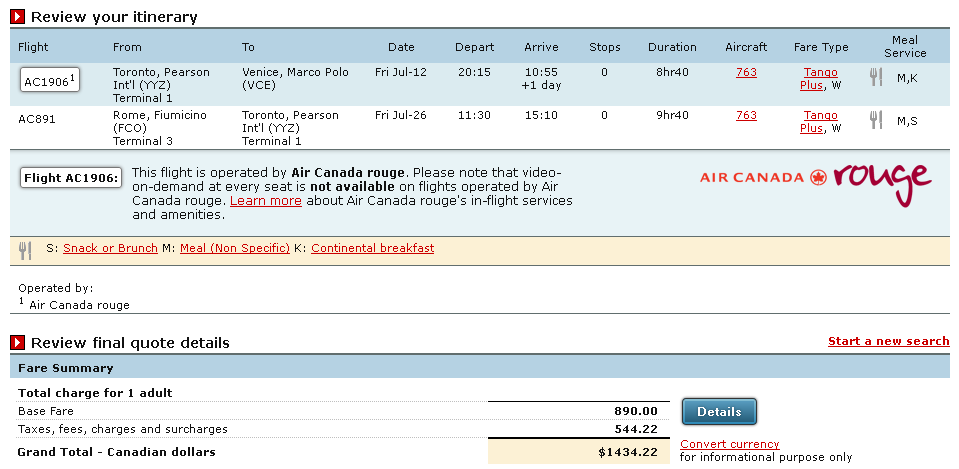Click Start a new search link
959x469 pixels.
(889, 341)
